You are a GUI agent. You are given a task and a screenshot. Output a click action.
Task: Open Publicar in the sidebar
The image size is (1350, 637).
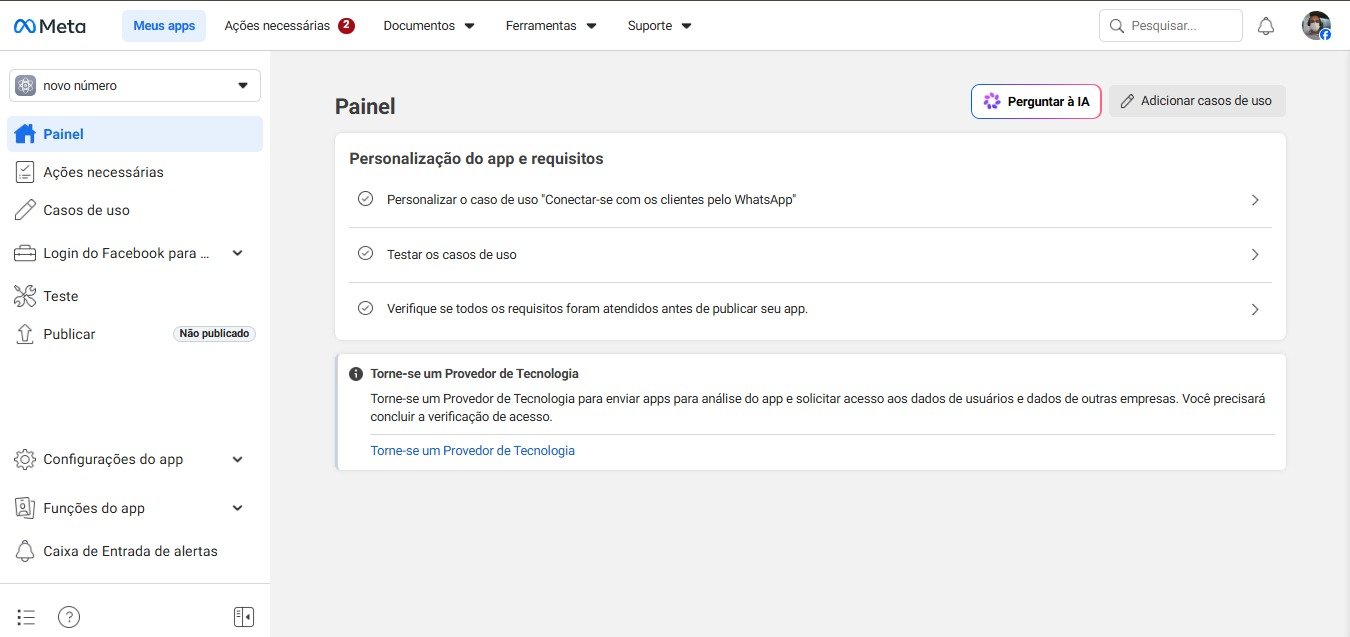point(135,334)
